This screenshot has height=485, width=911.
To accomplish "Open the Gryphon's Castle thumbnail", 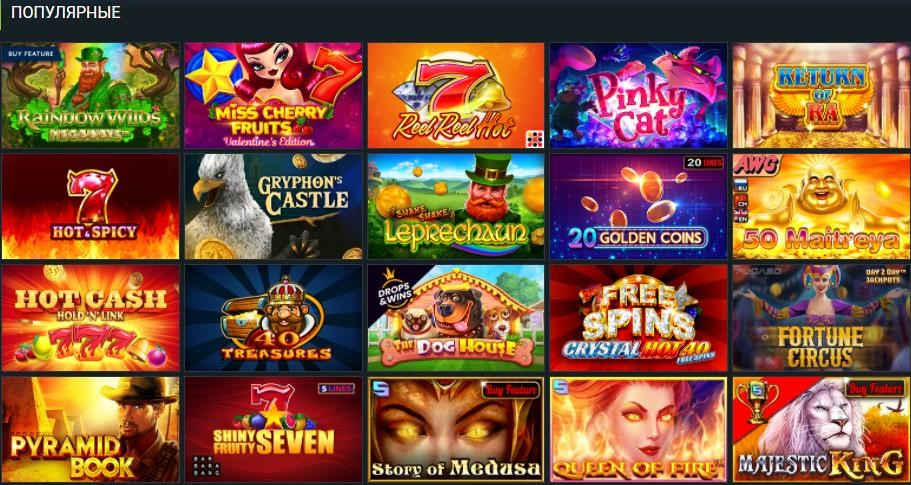I will tap(273, 206).
